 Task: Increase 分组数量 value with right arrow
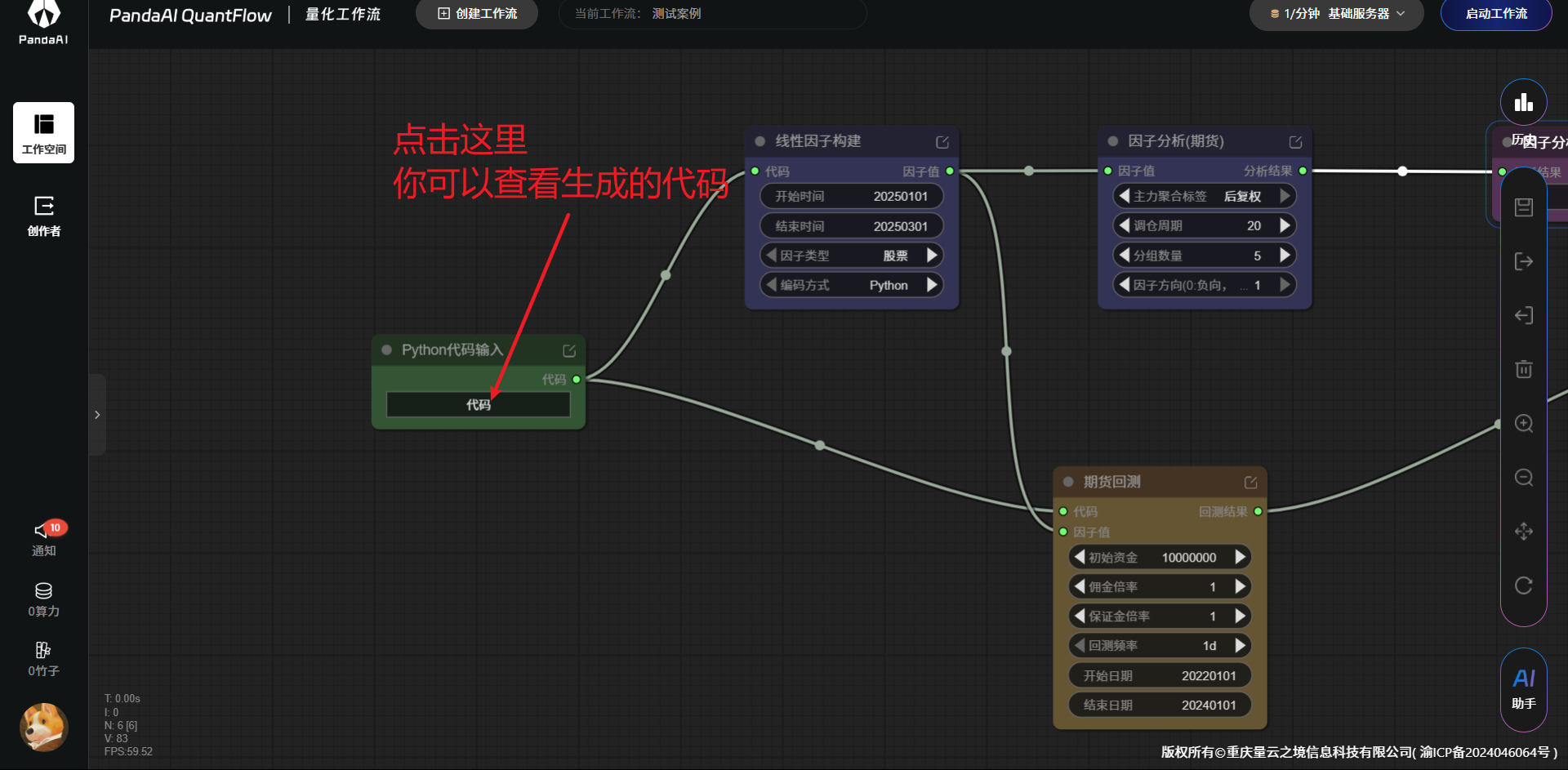coord(1285,255)
